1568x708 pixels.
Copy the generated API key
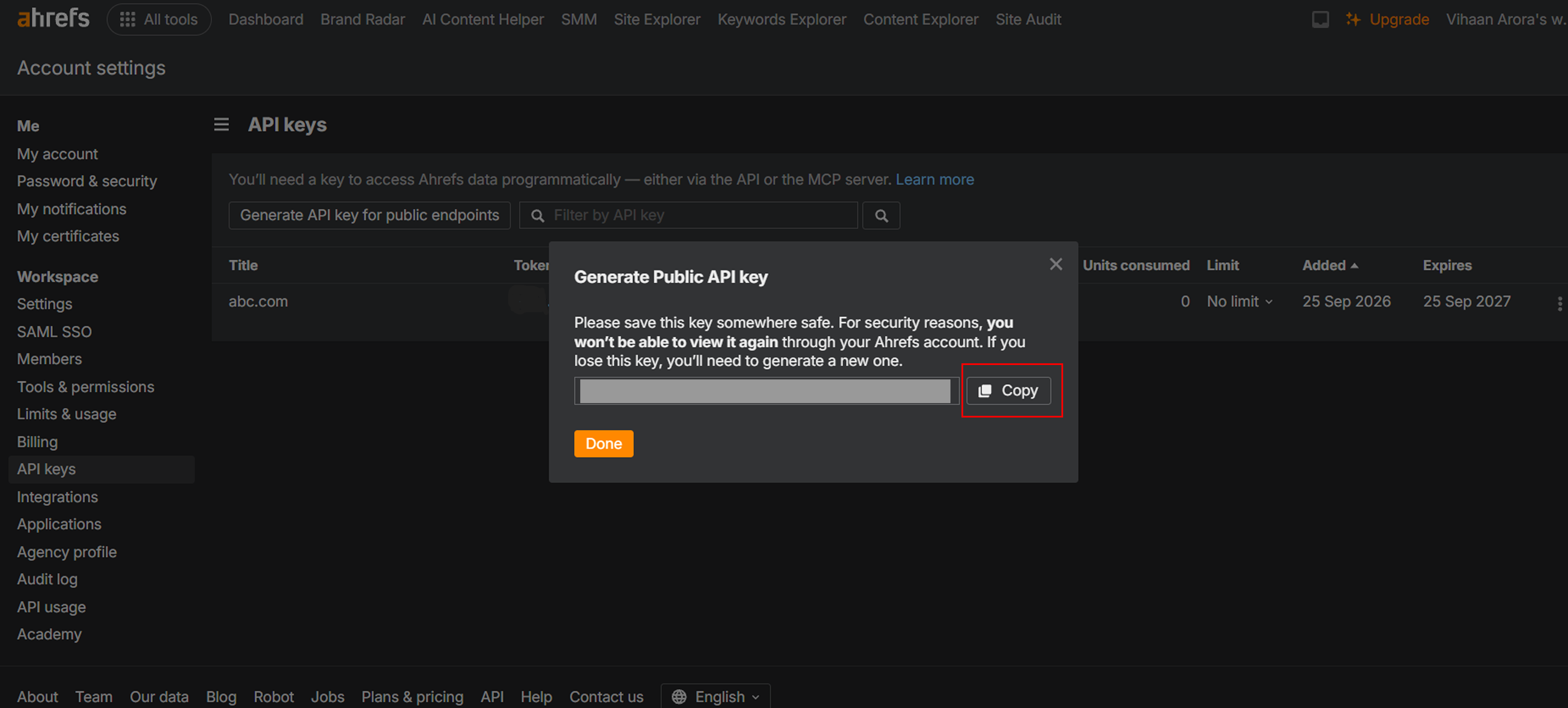1008,391
